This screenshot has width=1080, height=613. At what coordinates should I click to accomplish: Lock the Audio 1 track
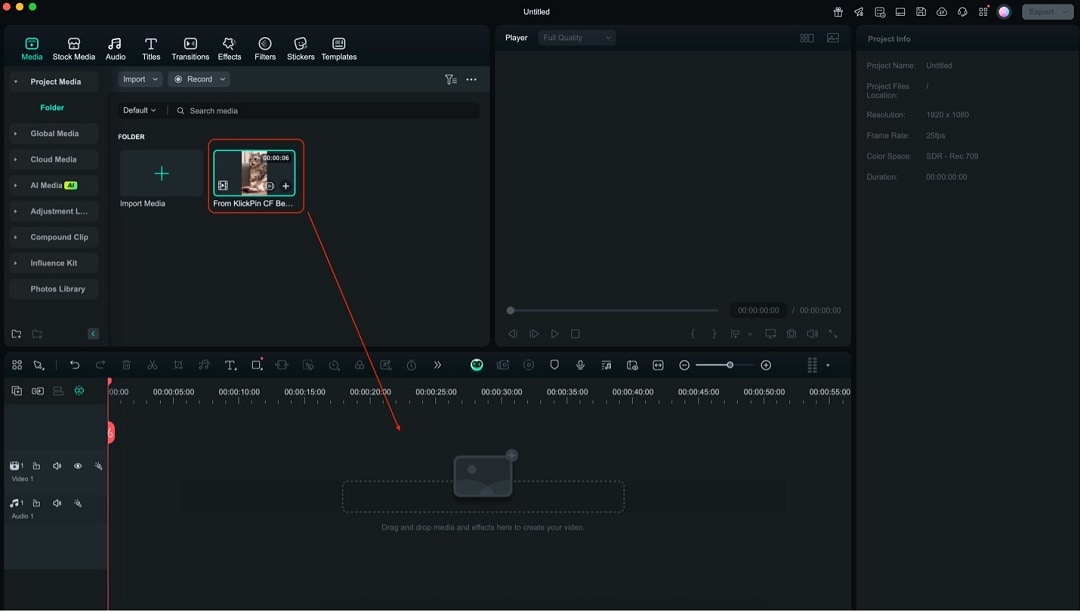(x=37, y=504)
